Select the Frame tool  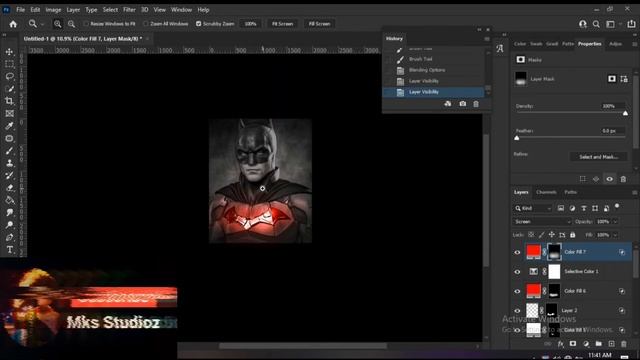point(9,113)
